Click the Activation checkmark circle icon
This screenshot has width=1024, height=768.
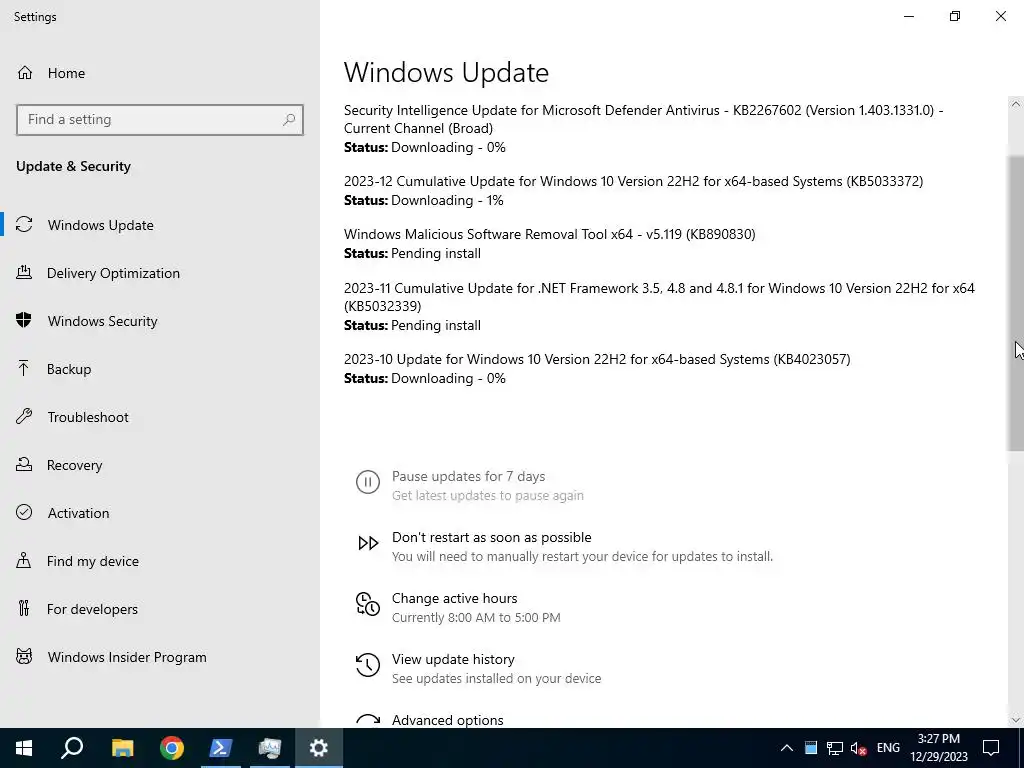[x=24, y=512]
